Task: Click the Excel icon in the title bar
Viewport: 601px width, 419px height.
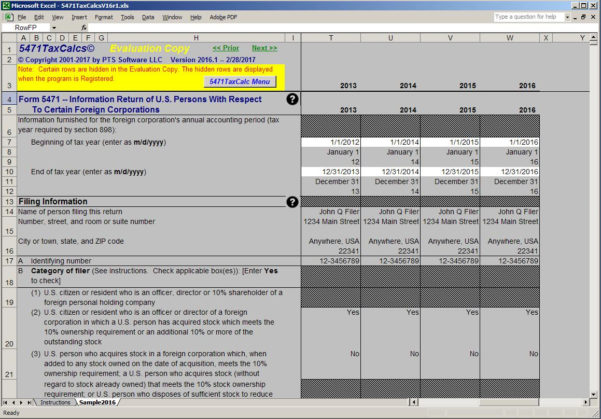Action: (x=7, y=5)
